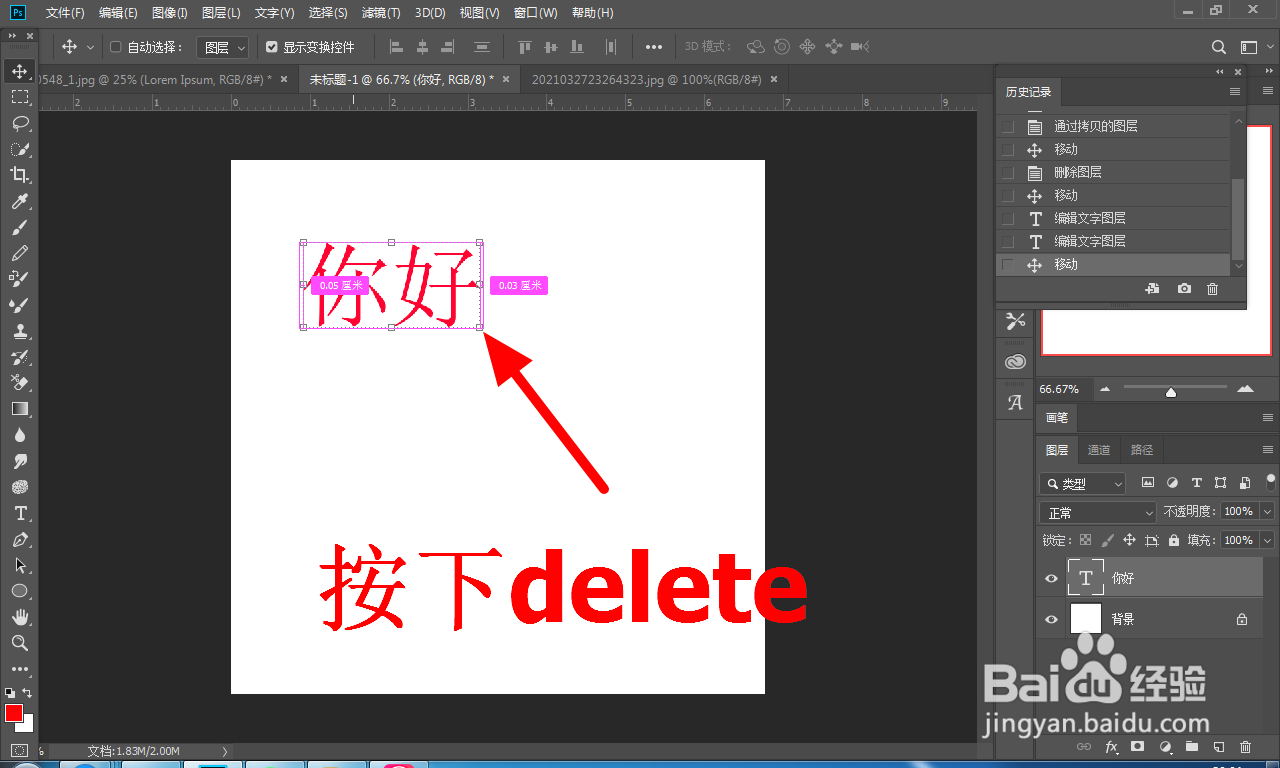Click the Search icon in options bar
1280x768 pixels.
point(1218,47)
